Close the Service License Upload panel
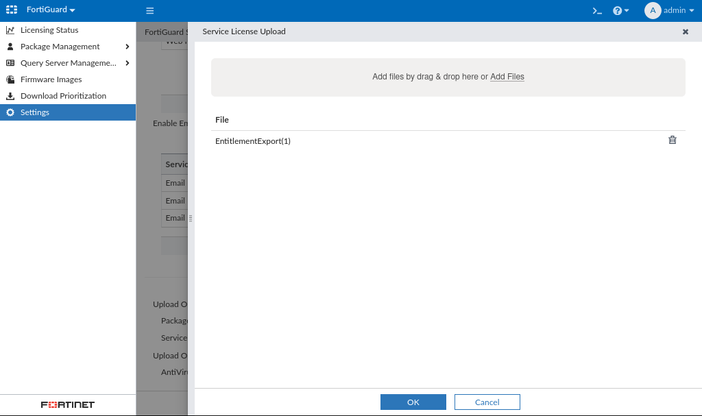This screenshot has width=702, height=416. (685, 32)
